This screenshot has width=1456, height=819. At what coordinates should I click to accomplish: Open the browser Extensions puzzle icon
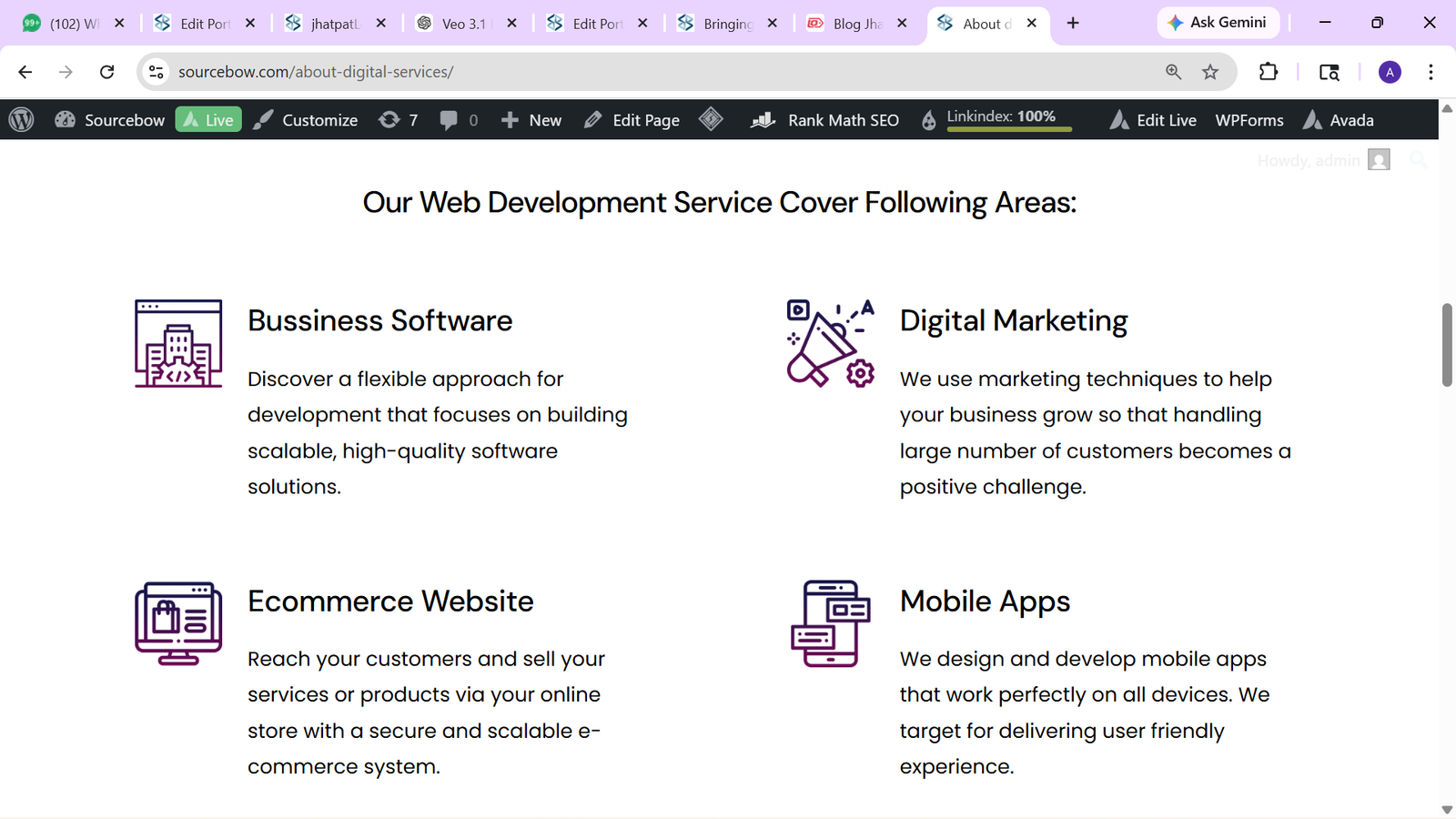[x=1269, y=72]
